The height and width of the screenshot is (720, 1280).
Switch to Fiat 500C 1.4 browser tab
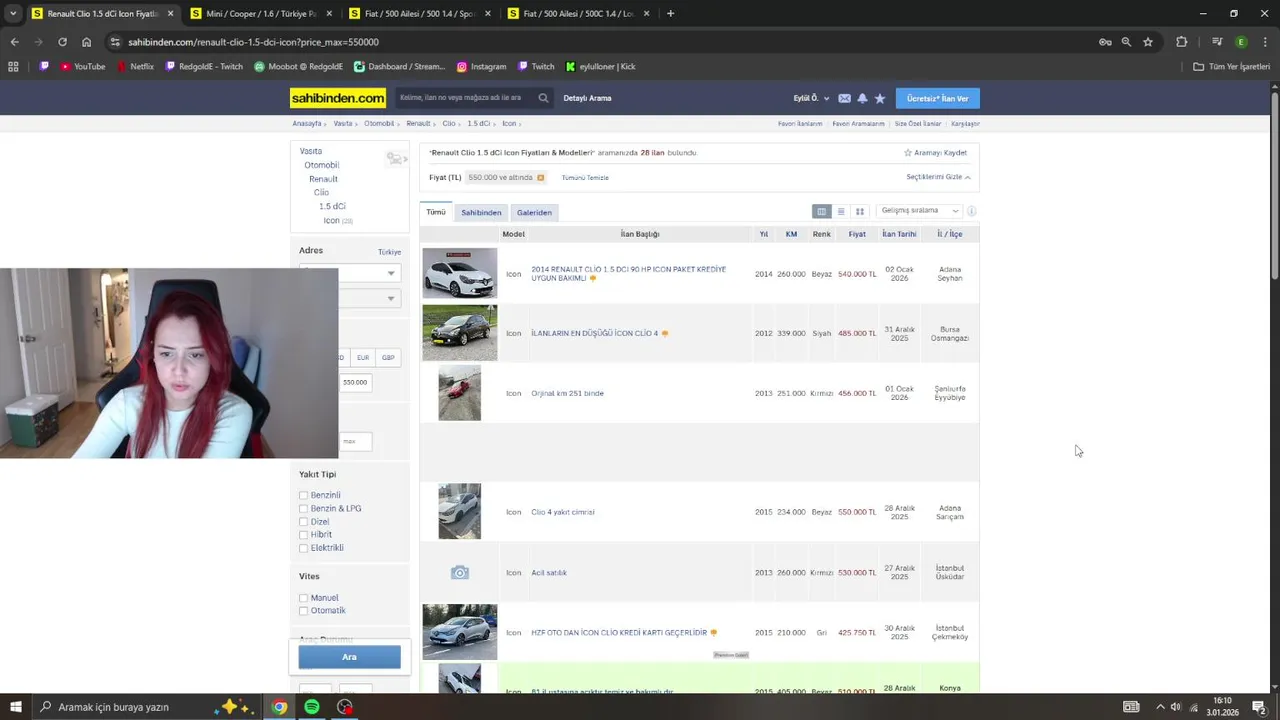coord(577,14)
